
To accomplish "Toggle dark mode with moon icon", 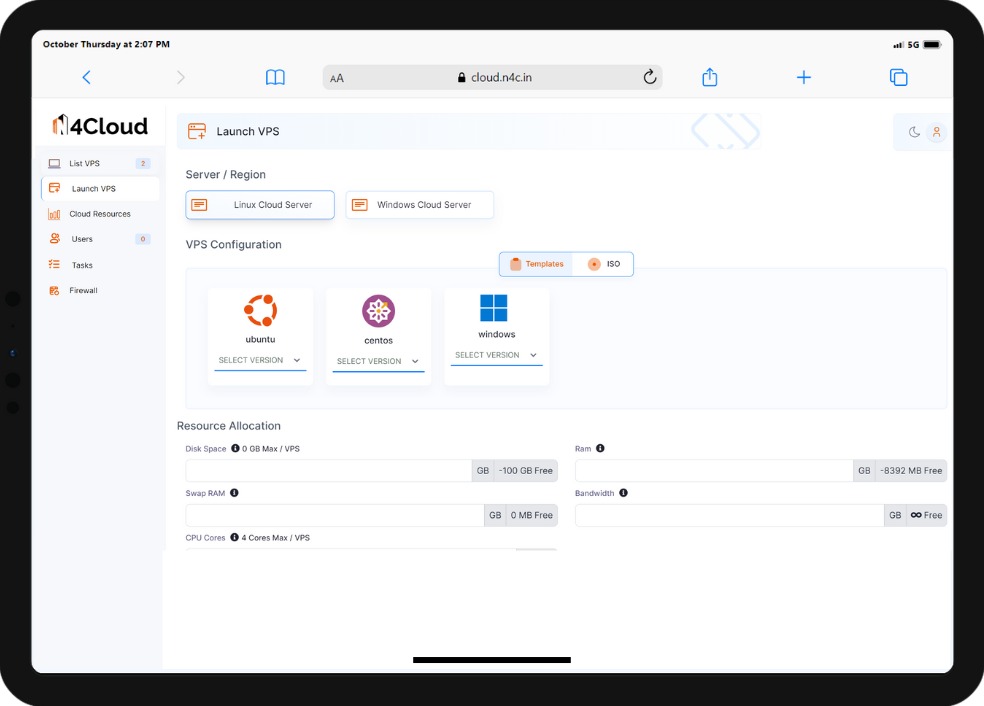I will pos(914,132).
